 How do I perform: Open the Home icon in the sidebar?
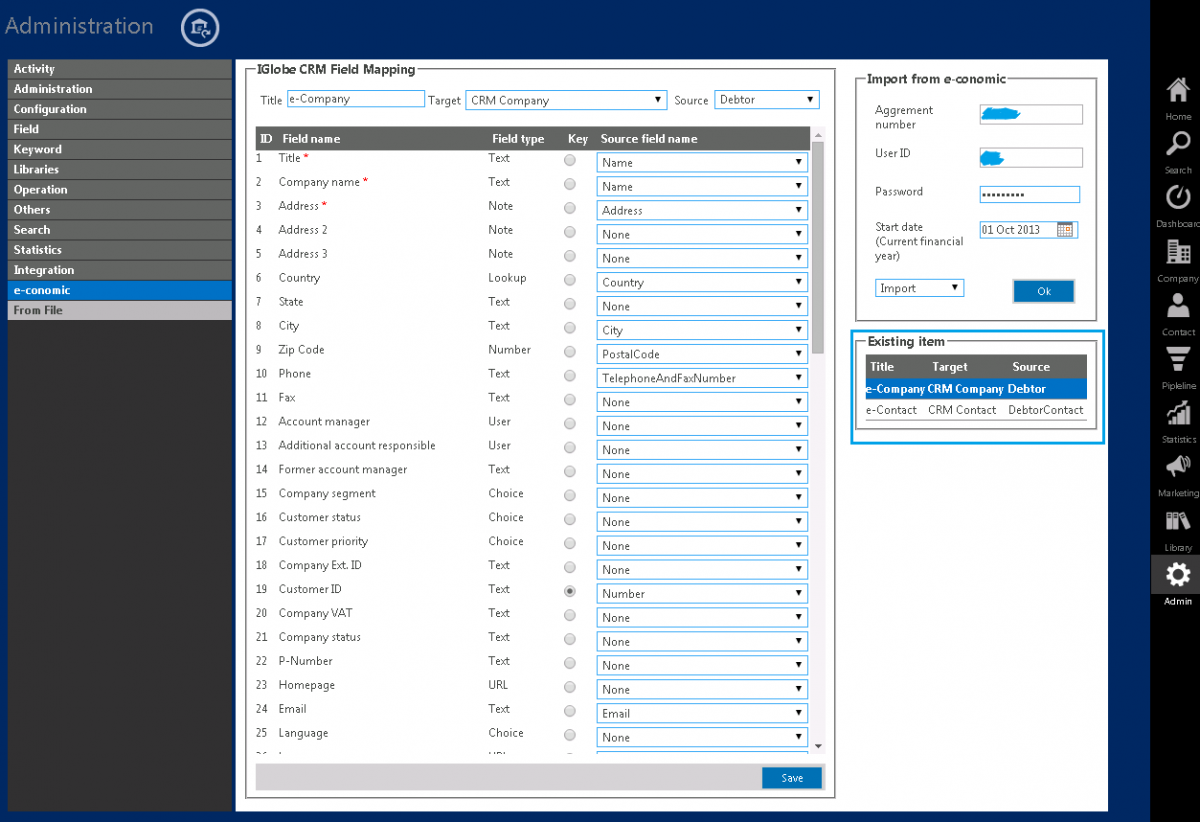pyautogui.click(x=1177, y=91)
